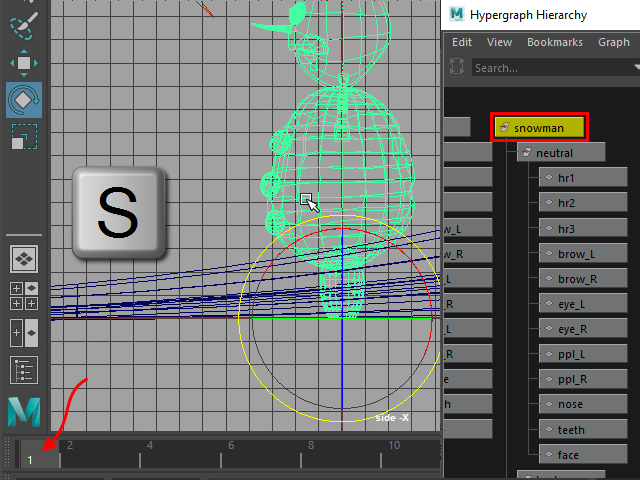
Task: Select the teeth node
Action: pyautogui.click(x=573, y=429)
